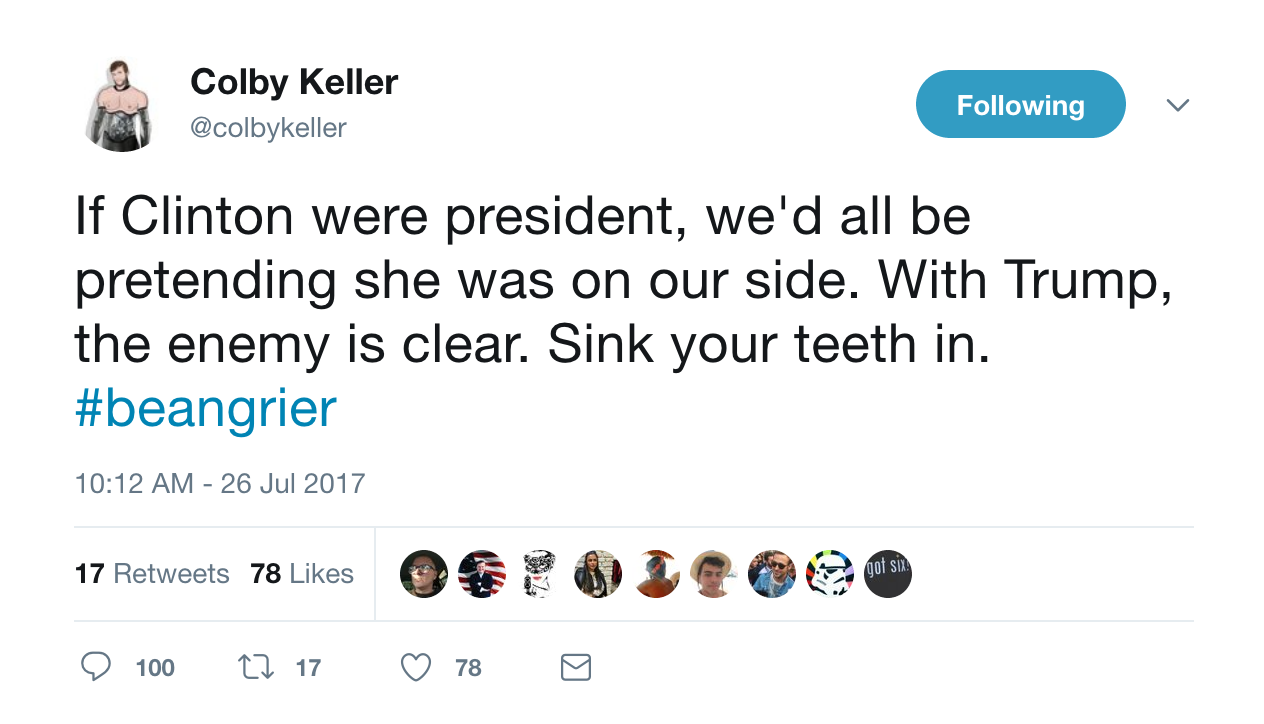Open the first liker avatar with glasses
The width and height of the screenshot is (1264, 724).
(424, 574)
